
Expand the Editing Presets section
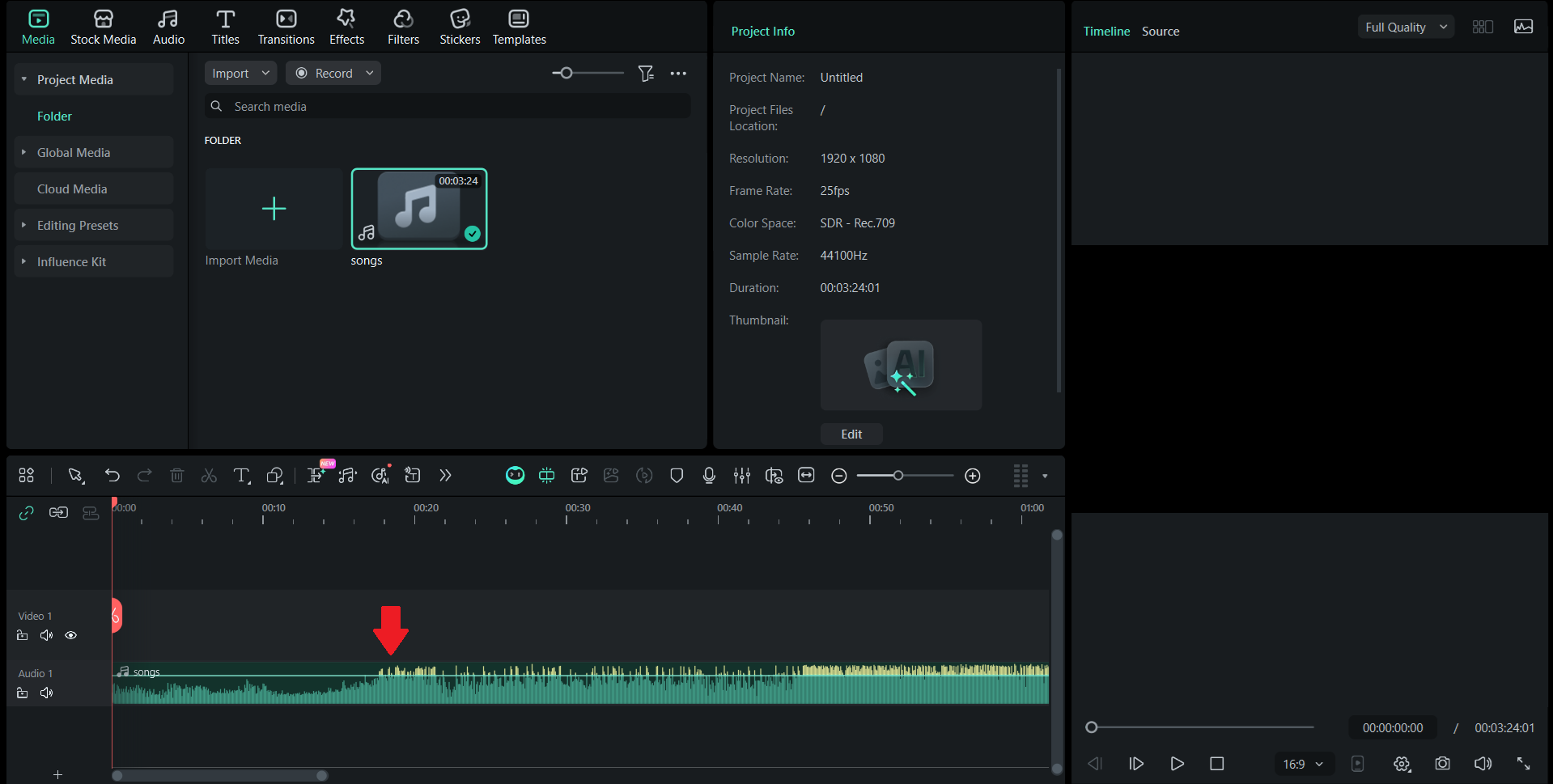[x=77, y=225]
